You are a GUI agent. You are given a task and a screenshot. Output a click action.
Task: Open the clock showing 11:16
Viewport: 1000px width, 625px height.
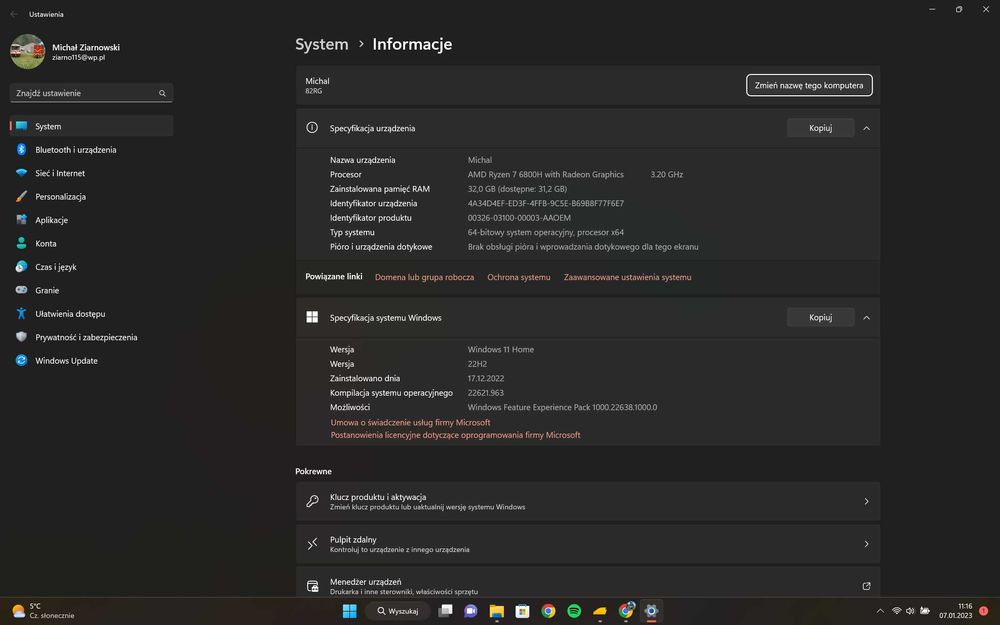pos(955,611)
